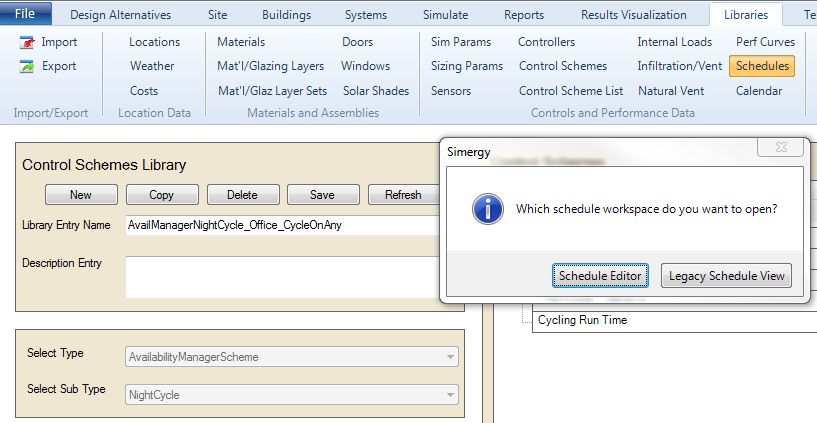Switch to the Reports tab
This screenshot has width=817, height=423.
524,15
